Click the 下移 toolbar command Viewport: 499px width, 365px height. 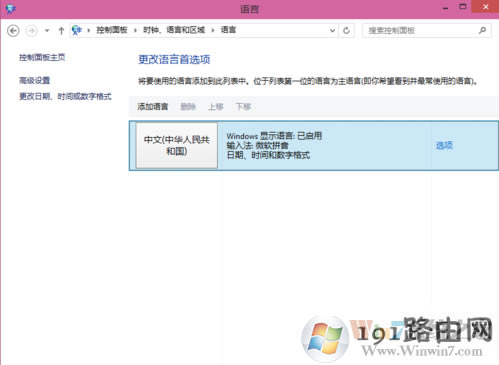[x=243, y=107]
